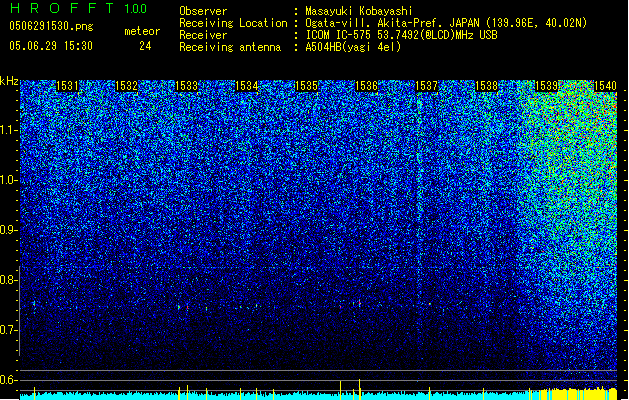This screenshot has width=629, height=400.
Task: Click the 1537 time marker
Action: click(426, 86)
